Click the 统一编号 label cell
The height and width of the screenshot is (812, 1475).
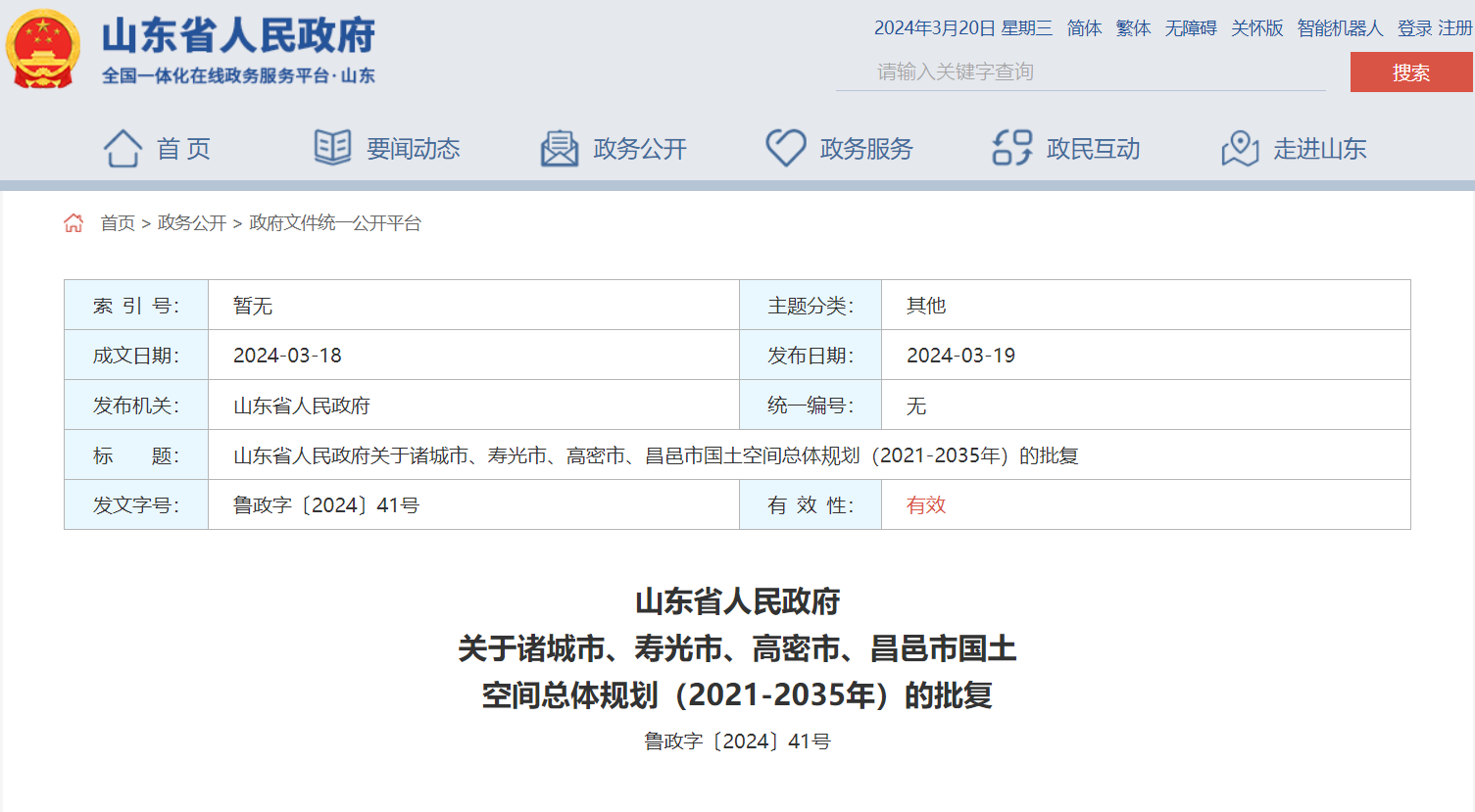point(811,406)
